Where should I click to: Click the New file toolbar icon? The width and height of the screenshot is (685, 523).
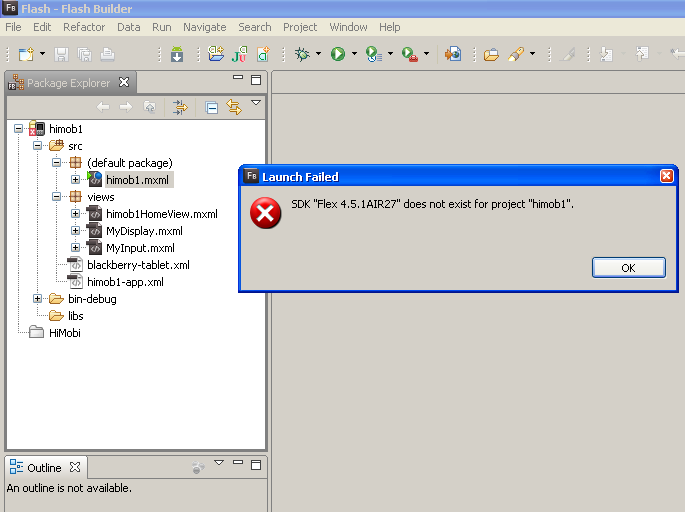click(26, 55)
